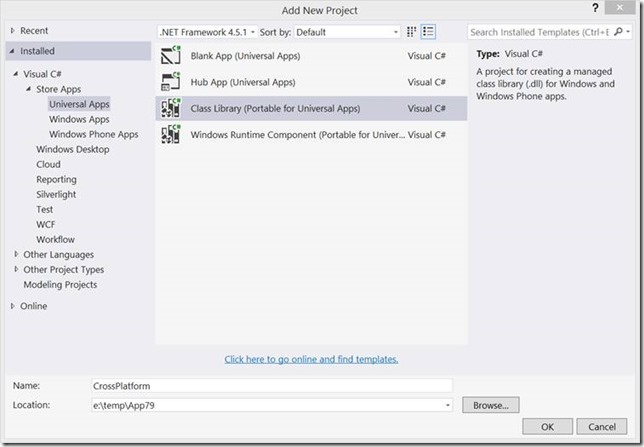The width and height of the screenshot is (644, 447).
Task: Click the Name field containing CrossPlatform
Action: click(x=272, y=386)
